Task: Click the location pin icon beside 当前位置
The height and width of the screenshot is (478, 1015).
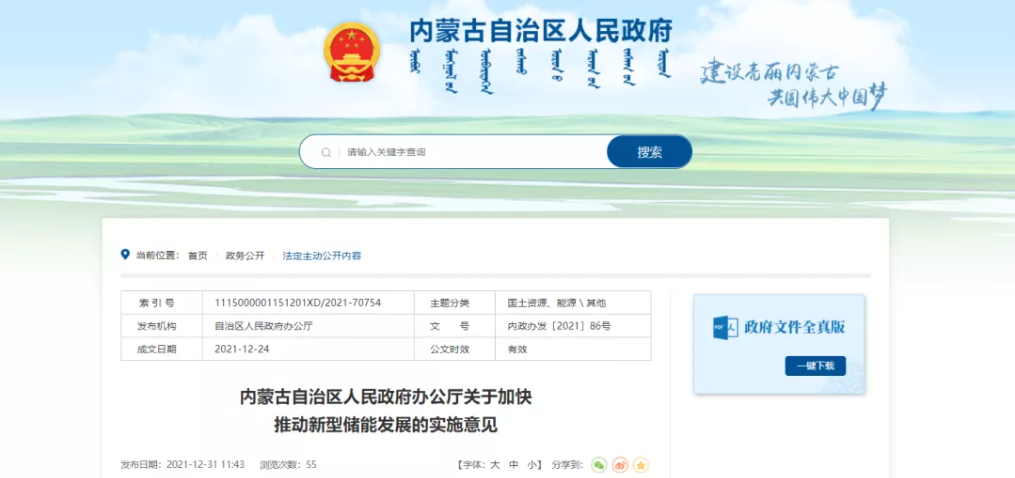Action: point(125,255)
